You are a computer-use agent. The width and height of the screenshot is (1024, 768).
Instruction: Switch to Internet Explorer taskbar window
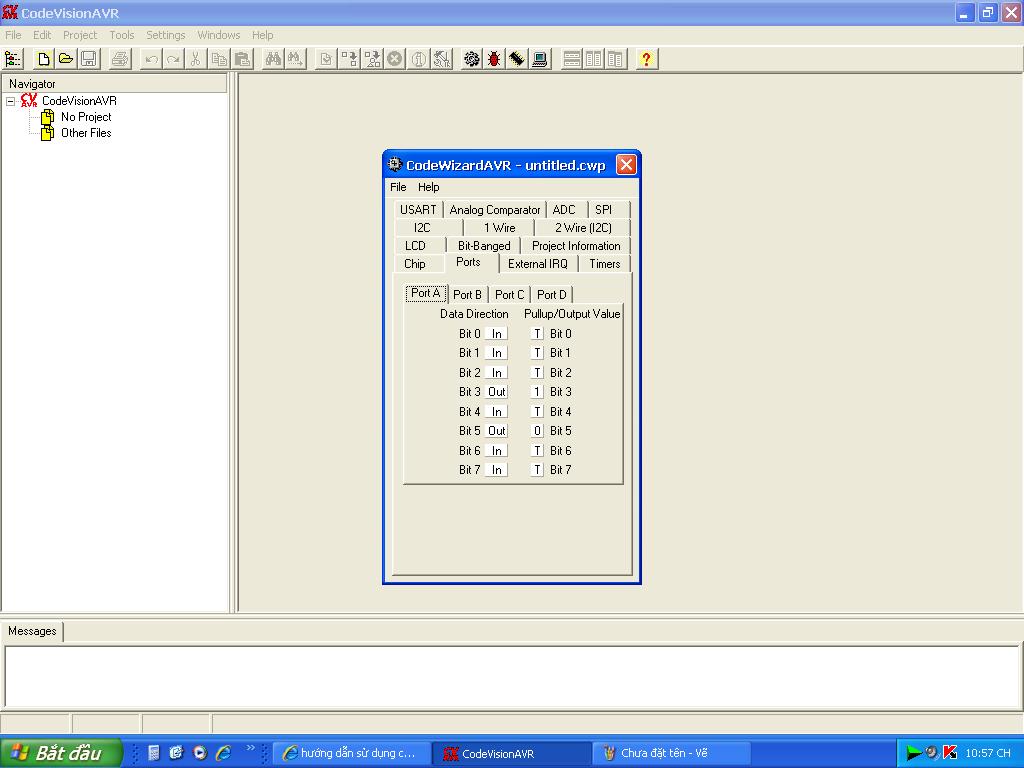[x=352, y=753]
